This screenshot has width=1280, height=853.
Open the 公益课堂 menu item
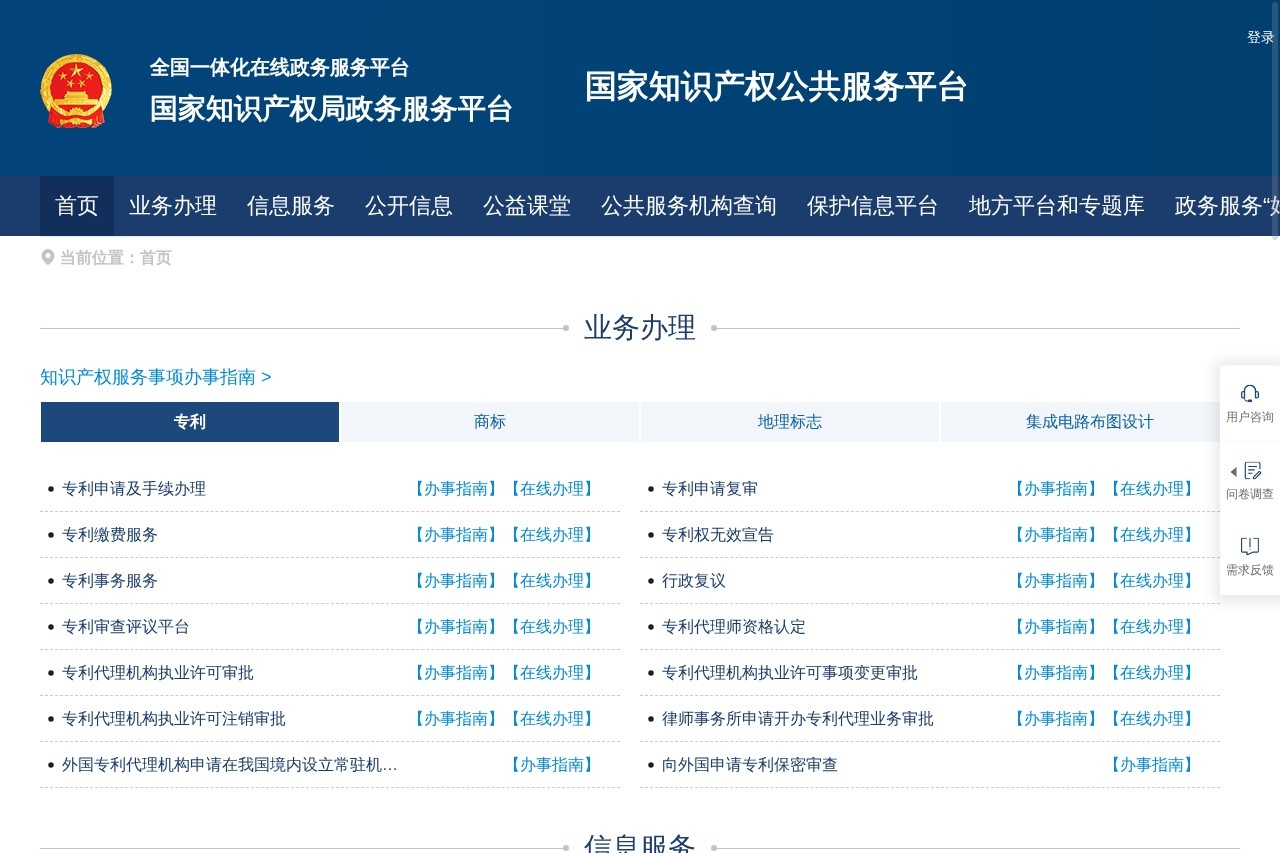[x=526, y=206]
